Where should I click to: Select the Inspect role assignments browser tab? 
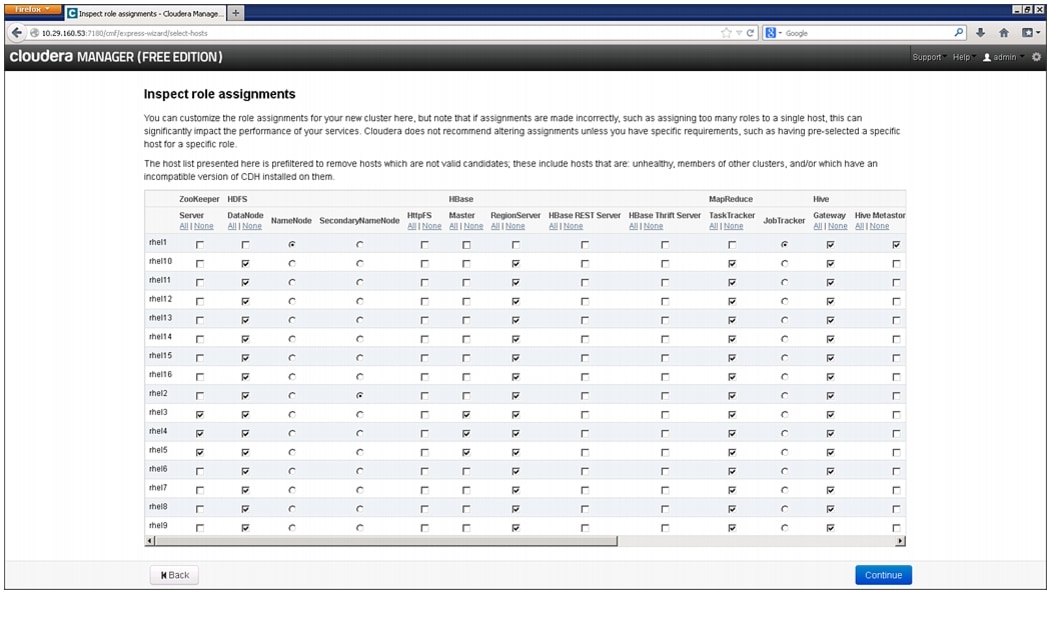(145, 13)
